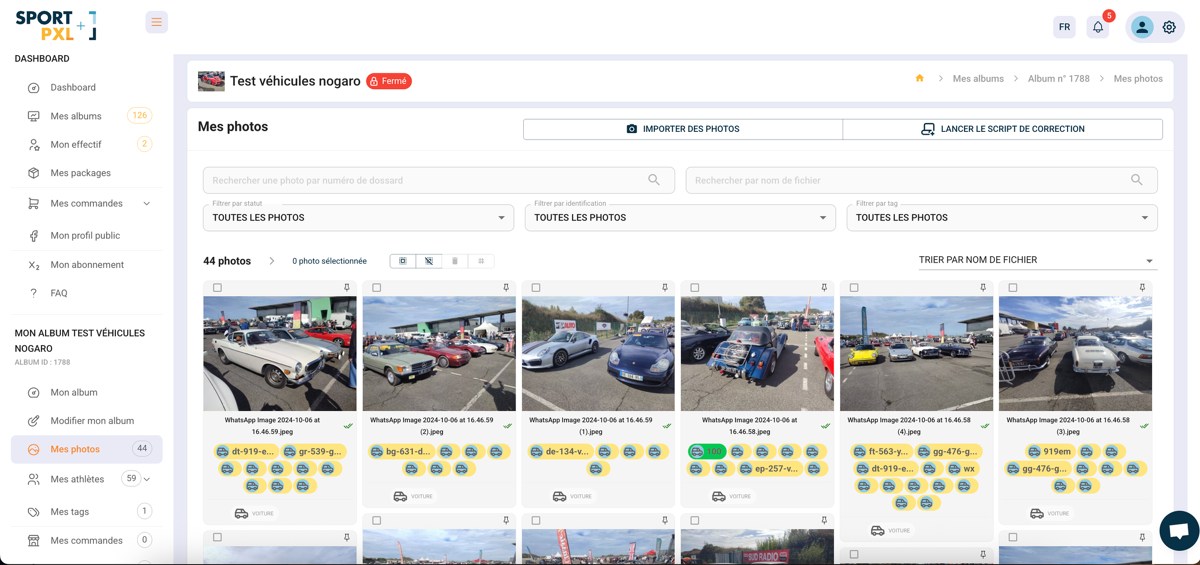The height and width of the screenshot is (565, 1200).
Task: Open silver Porsche photo thumbnail
Action: point(598,353)
